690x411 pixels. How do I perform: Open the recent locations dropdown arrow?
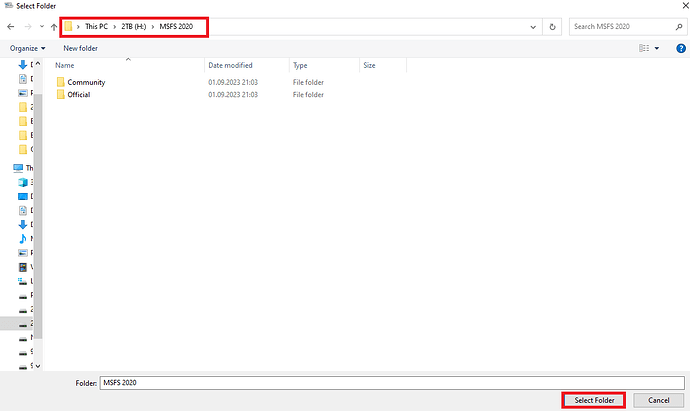pyautogui.click(x=41, y=27)
